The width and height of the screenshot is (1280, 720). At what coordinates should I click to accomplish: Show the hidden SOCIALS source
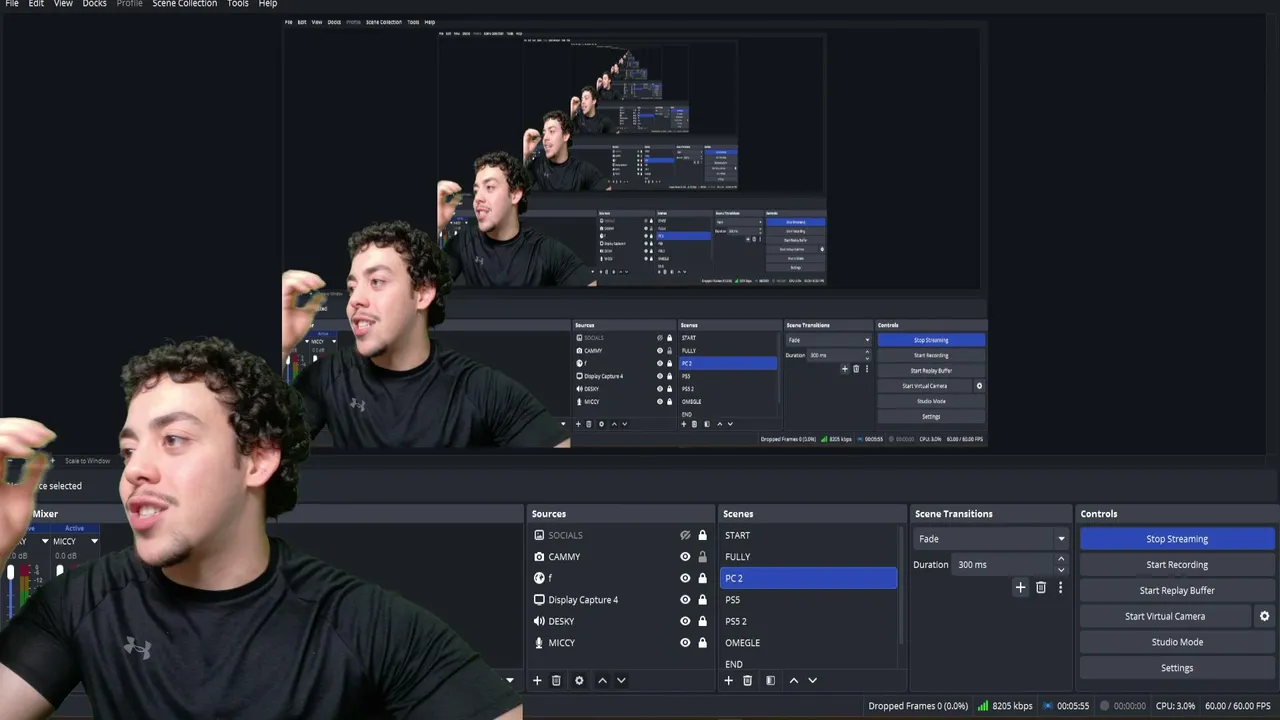click(685, 536)
